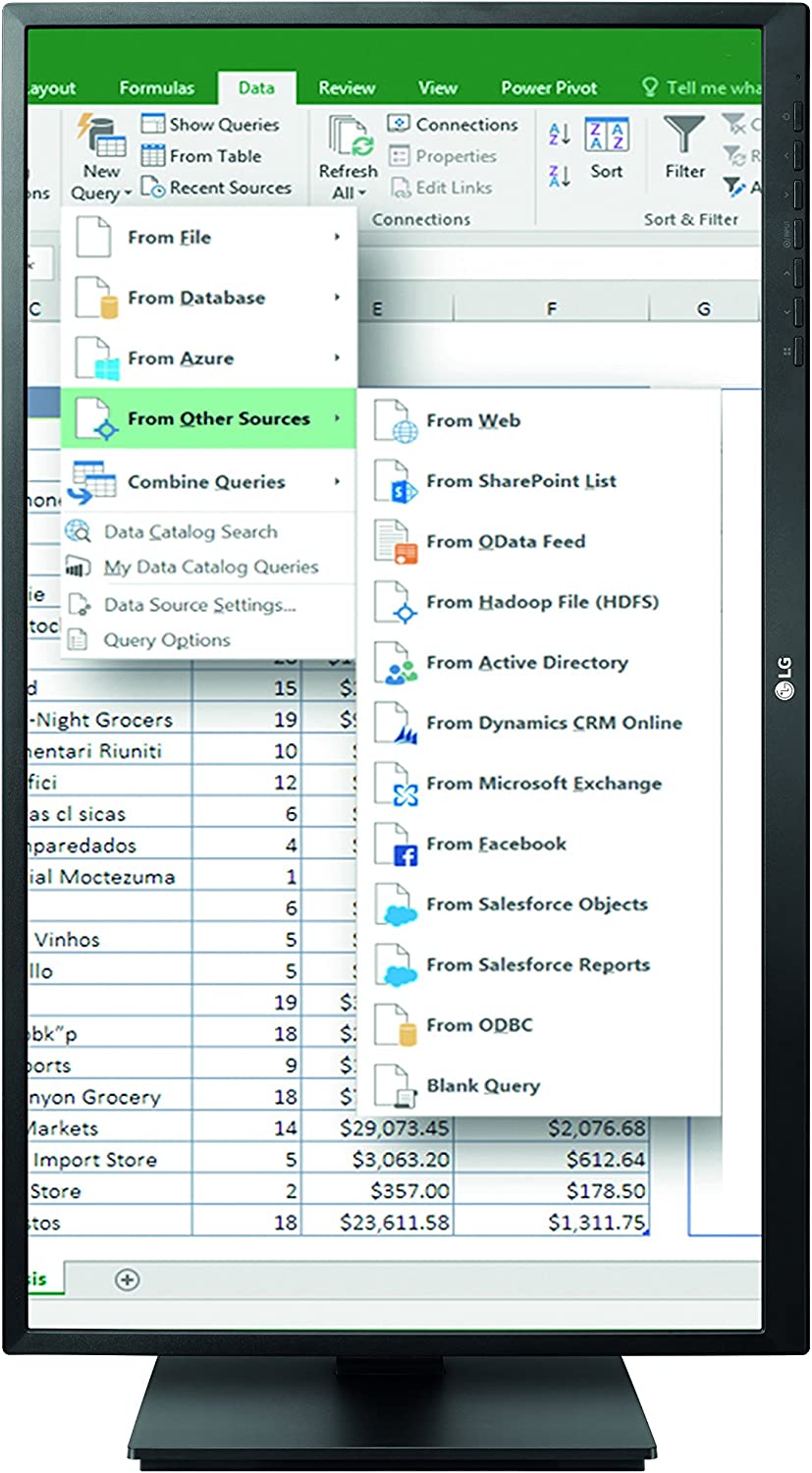Click the Refresh All icon
The height and width of the screenshot is (1473, 812).
coord(350,136)
